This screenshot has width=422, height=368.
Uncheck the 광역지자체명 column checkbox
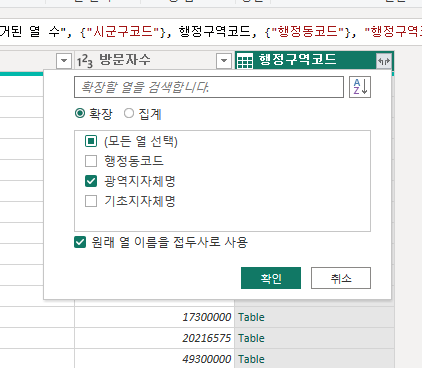[x=91, y=181]
